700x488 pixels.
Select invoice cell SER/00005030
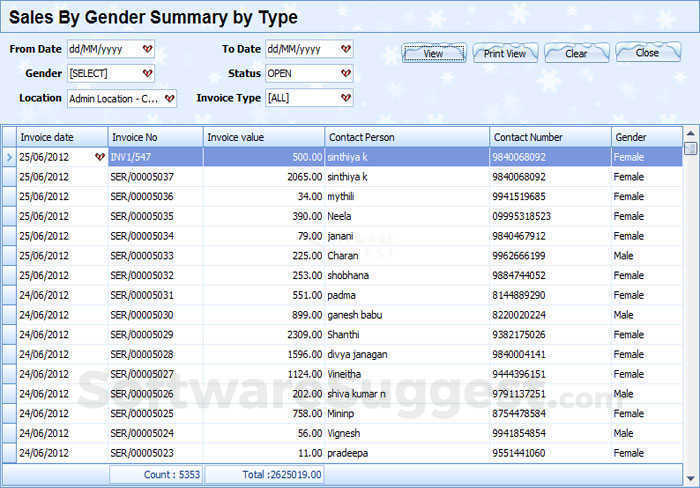point(156,315)
